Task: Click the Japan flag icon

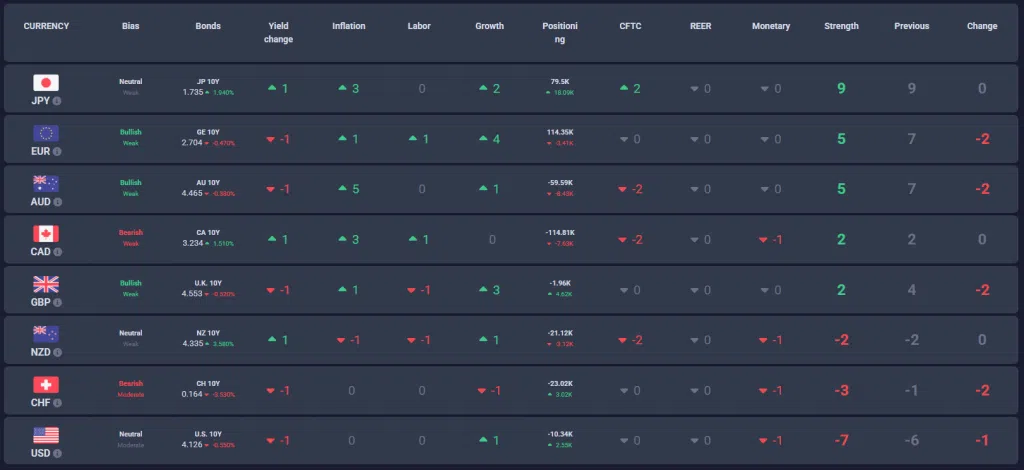Action: tap(46, 83)
